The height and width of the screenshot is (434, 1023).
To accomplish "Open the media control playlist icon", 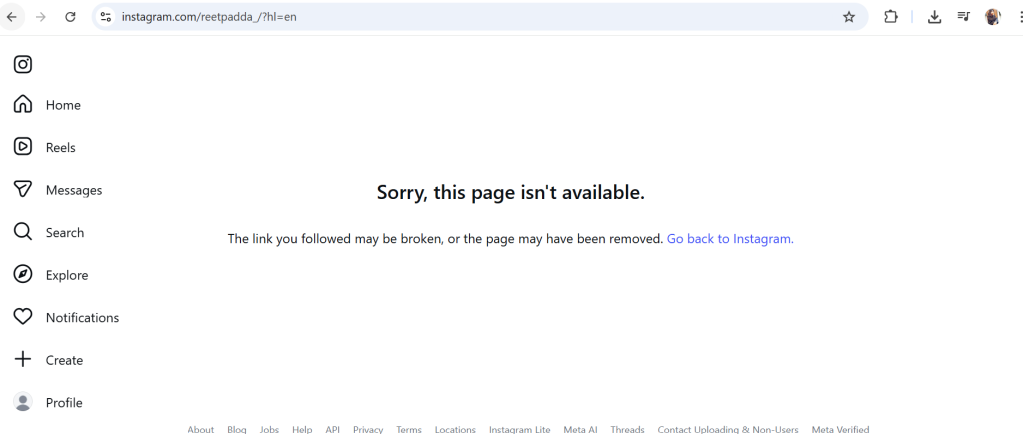I will pos(964,16).
